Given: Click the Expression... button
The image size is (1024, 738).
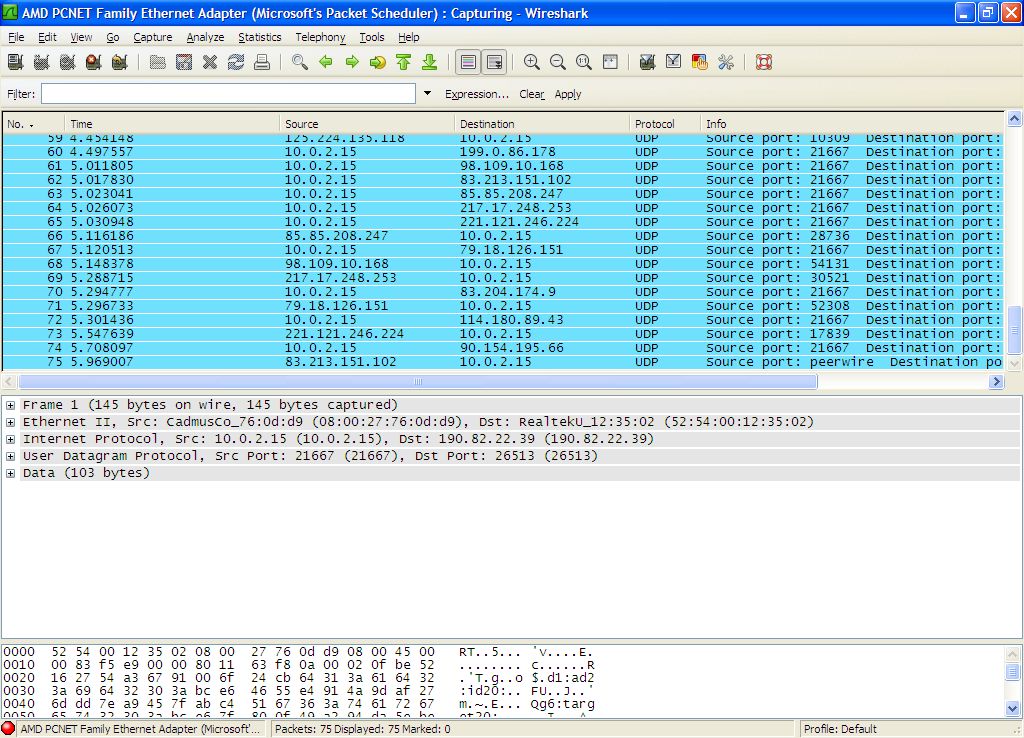Looking at the screenshot, I should 477,94.
